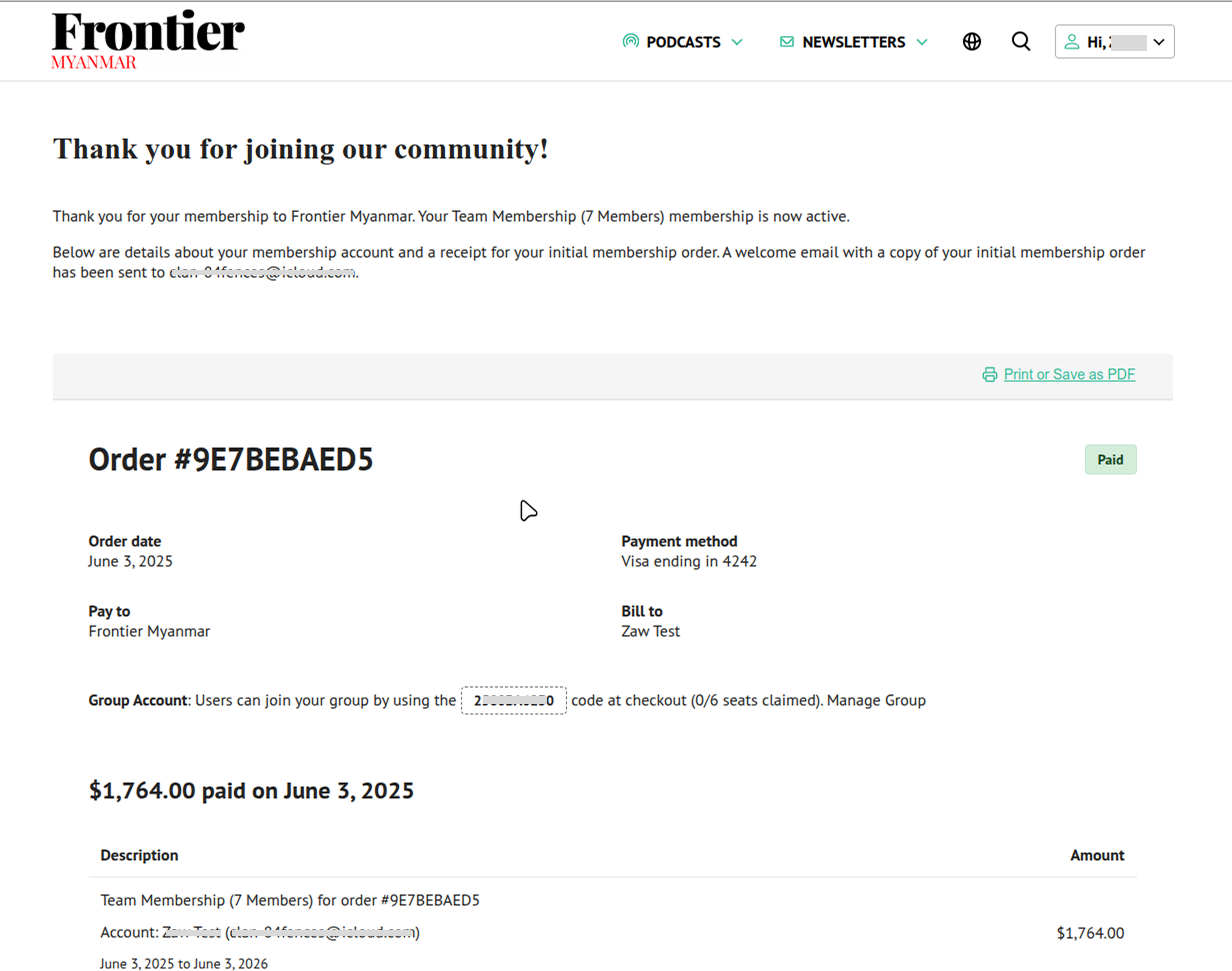Click the $1,764.00 amount in the table row
This screenshot has width=1232, height=971.
1090,934
